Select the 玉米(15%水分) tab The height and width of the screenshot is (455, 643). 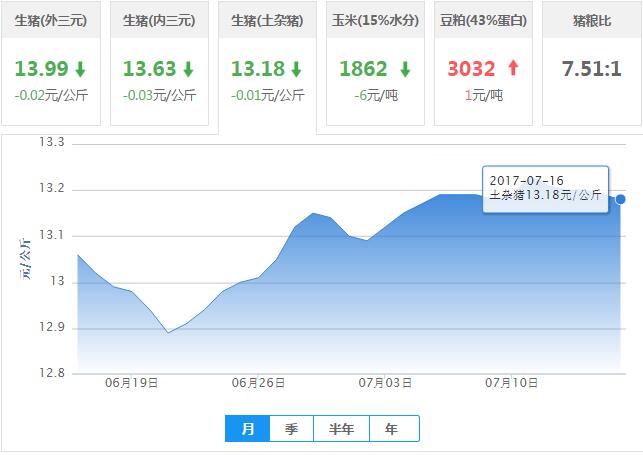point(376,20)
